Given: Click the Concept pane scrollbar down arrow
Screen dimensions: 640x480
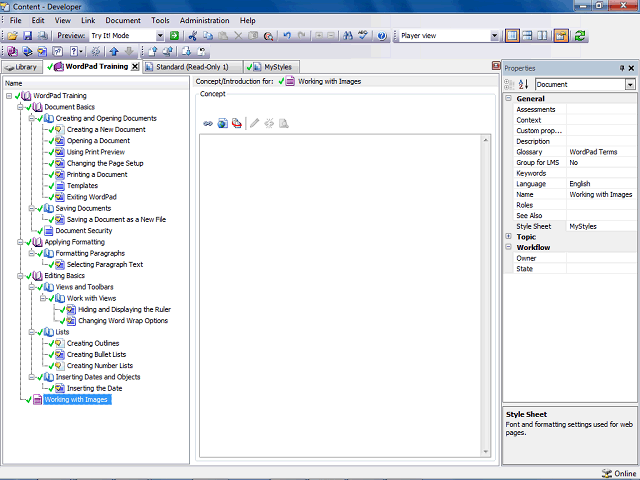Looking at the screenshot, I should tap(486, 451).
